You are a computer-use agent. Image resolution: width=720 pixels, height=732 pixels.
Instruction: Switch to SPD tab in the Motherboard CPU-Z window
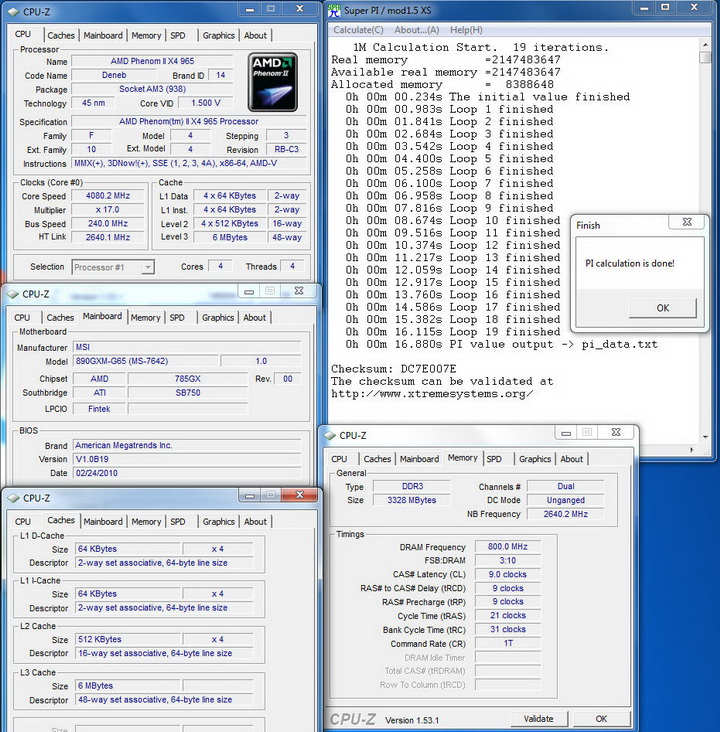pyautogui.click(x=177, y=317)
